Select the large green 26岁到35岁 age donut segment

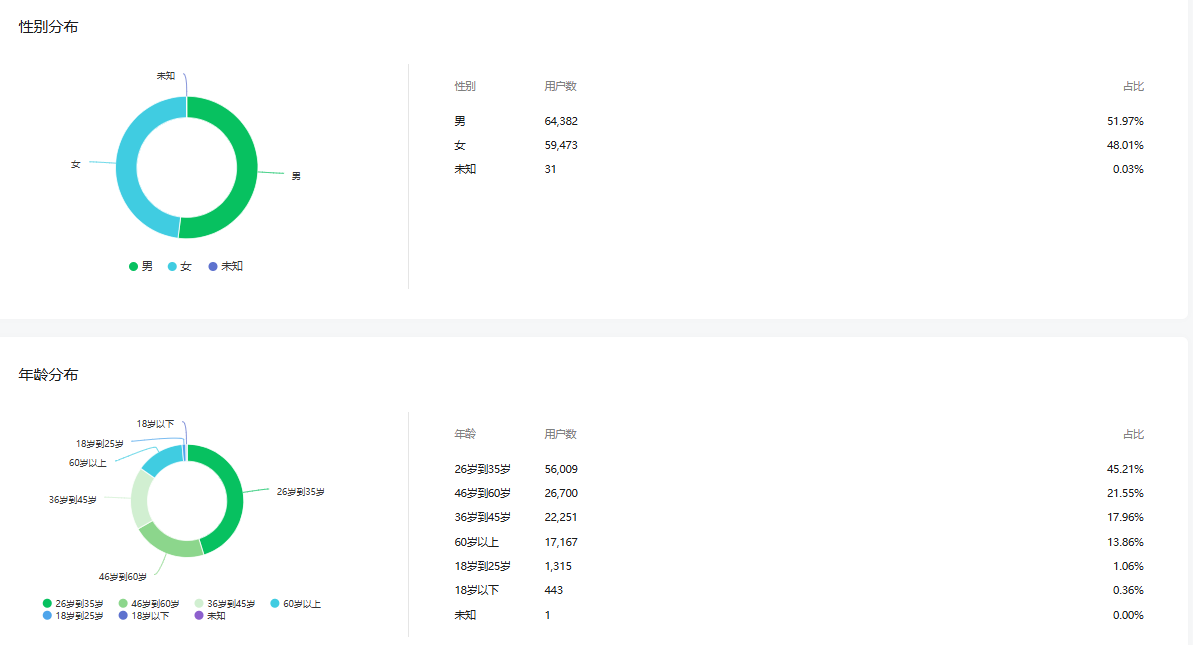tap(231, 500)
